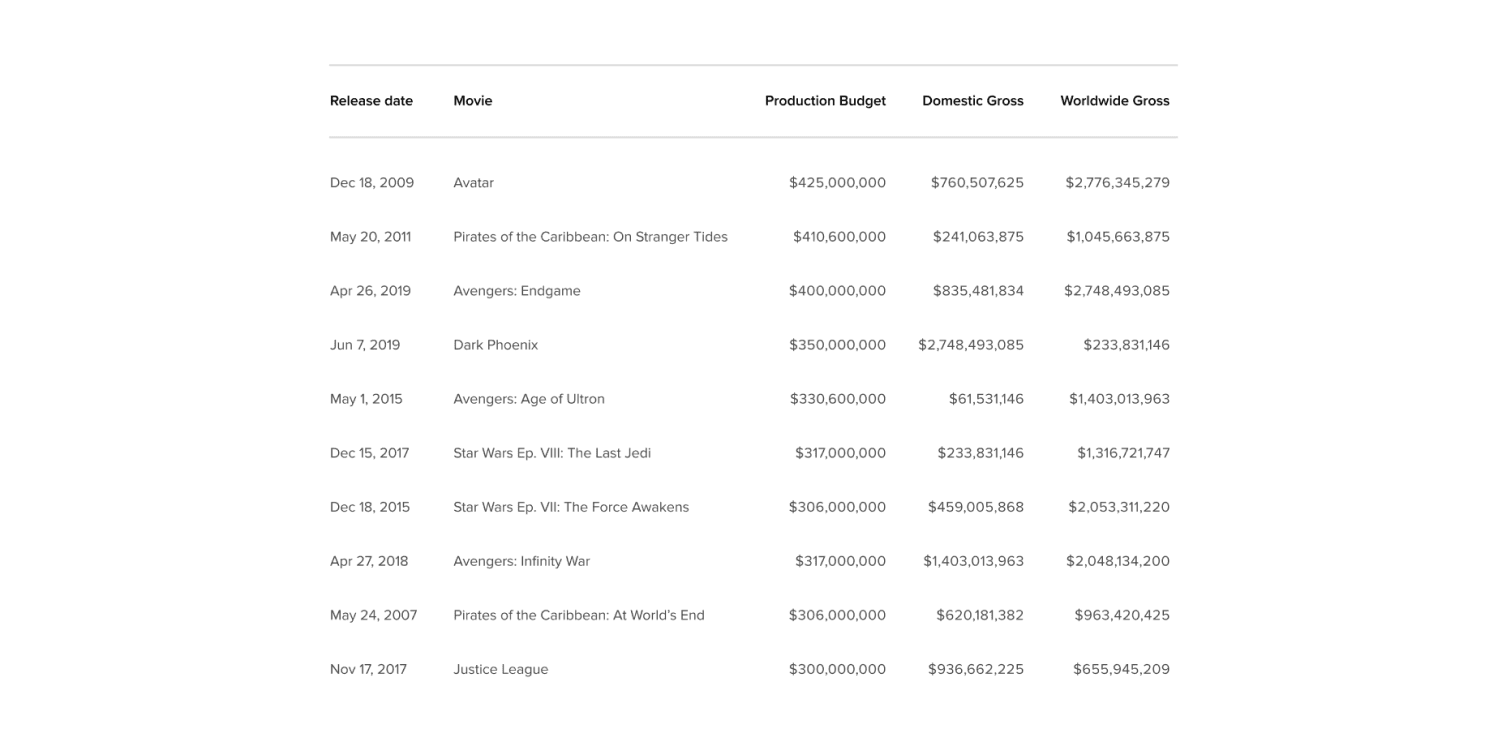Screen dimensions: 1502x751
Task: Click the budget value $300,000,000
Action: (837, 669)
